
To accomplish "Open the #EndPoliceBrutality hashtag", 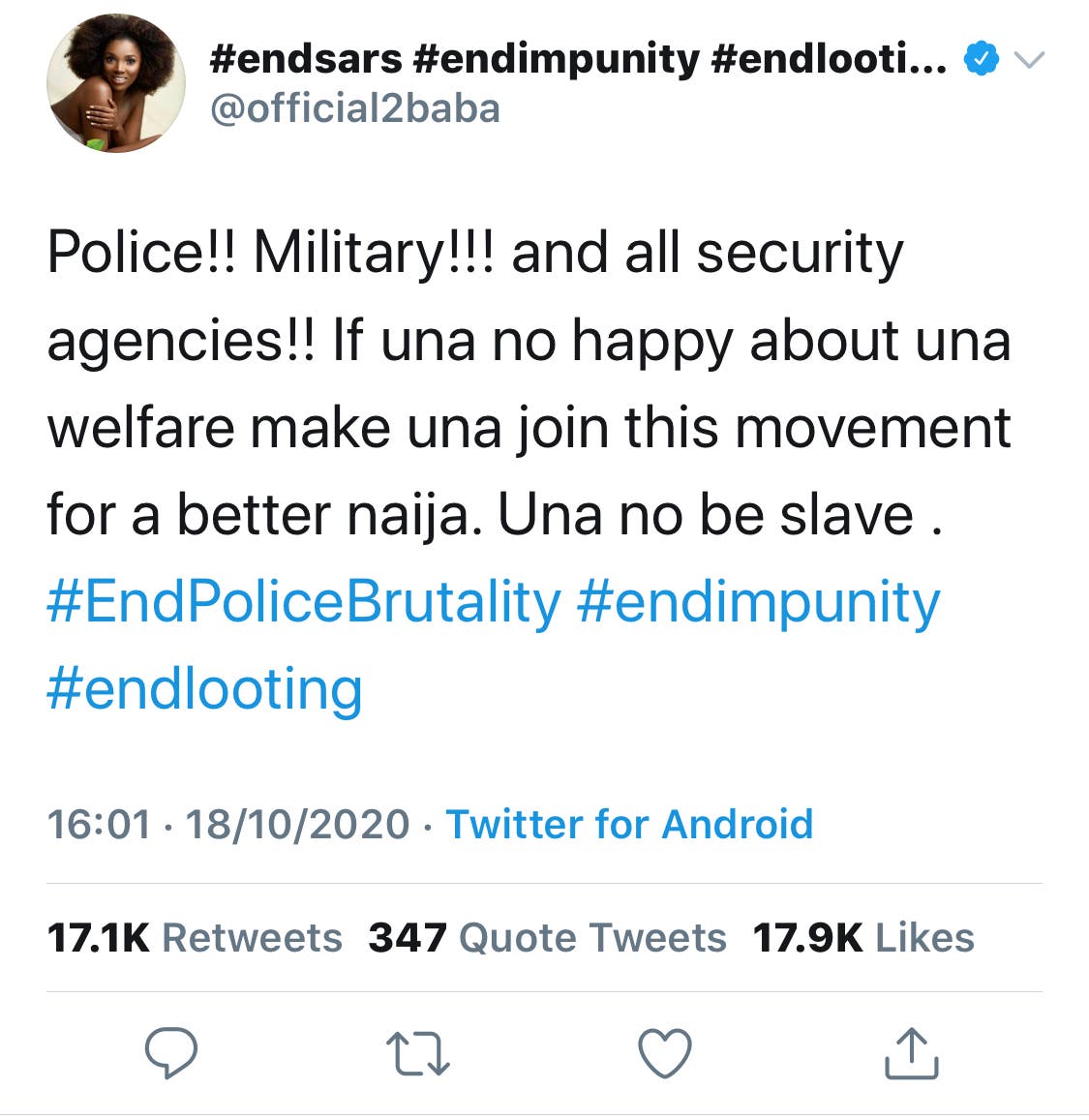I will coord(304,602).
